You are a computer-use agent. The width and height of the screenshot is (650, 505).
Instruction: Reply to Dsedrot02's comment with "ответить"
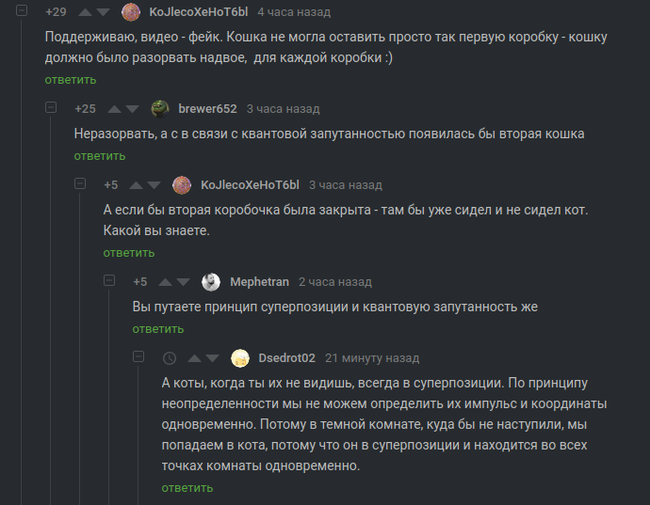(x=187, y=488)
